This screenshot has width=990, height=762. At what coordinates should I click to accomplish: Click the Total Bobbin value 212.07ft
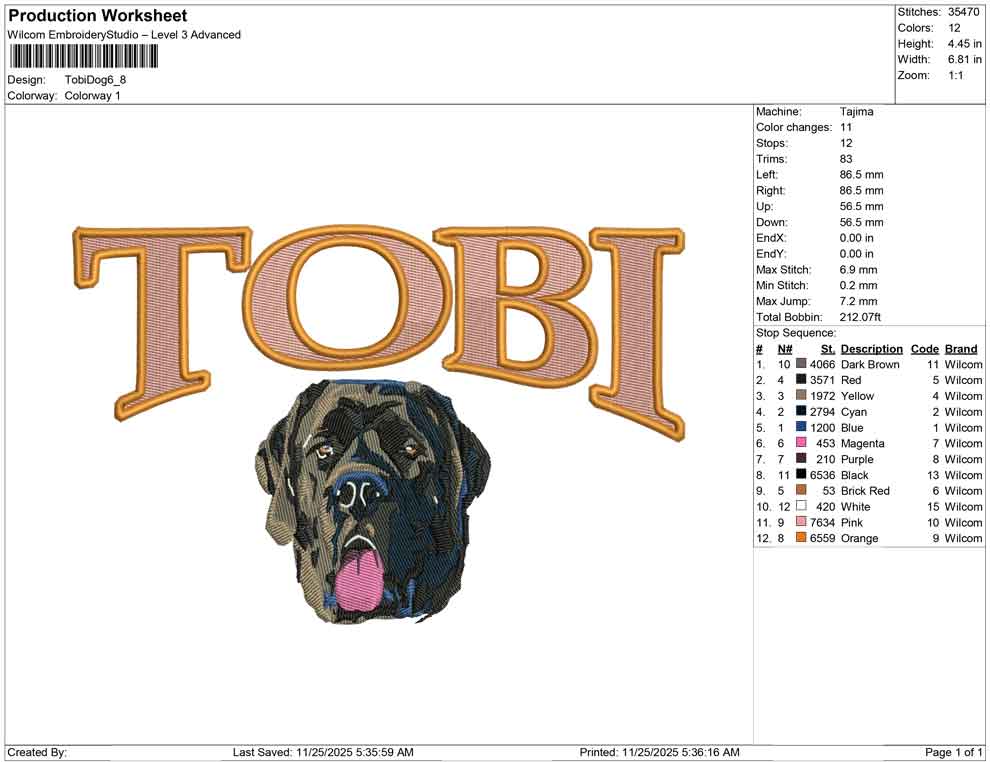pyautogui.click(x=860, y=316)
